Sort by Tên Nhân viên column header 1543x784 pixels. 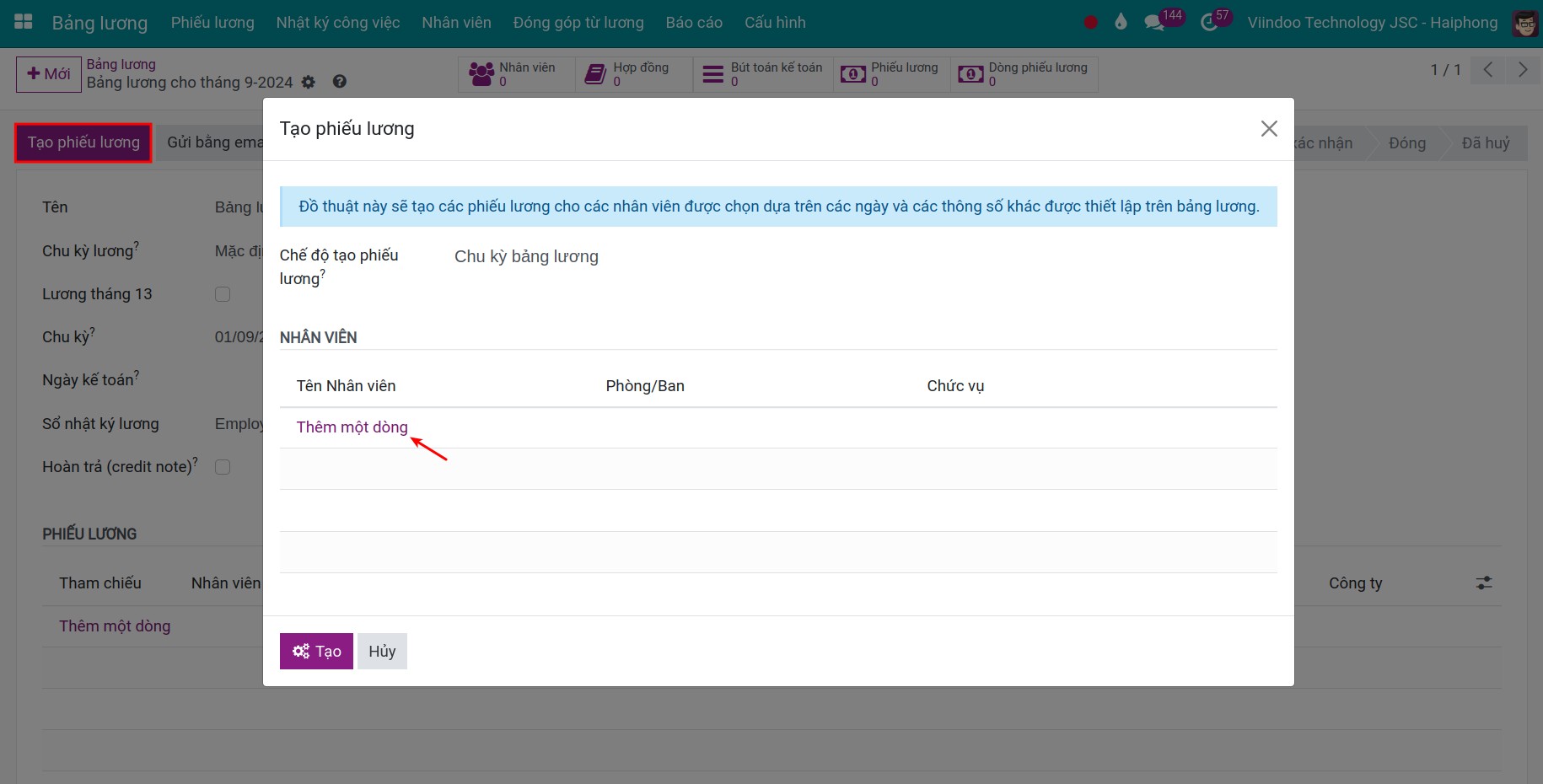[346, 386]
